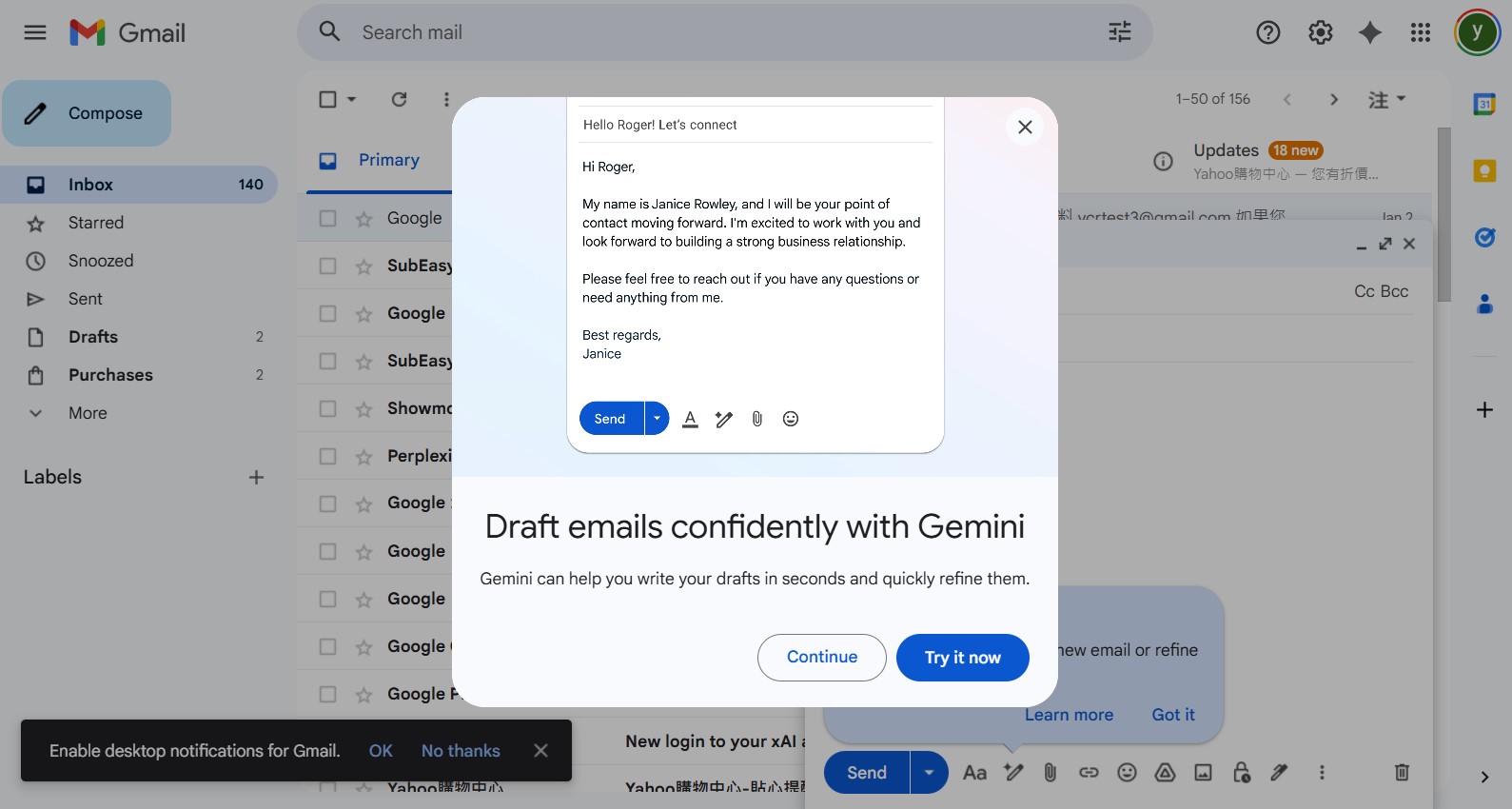Star the first Google email
Image resolution: width=1512 pixels, height=809 pixels.
point(363,219)
